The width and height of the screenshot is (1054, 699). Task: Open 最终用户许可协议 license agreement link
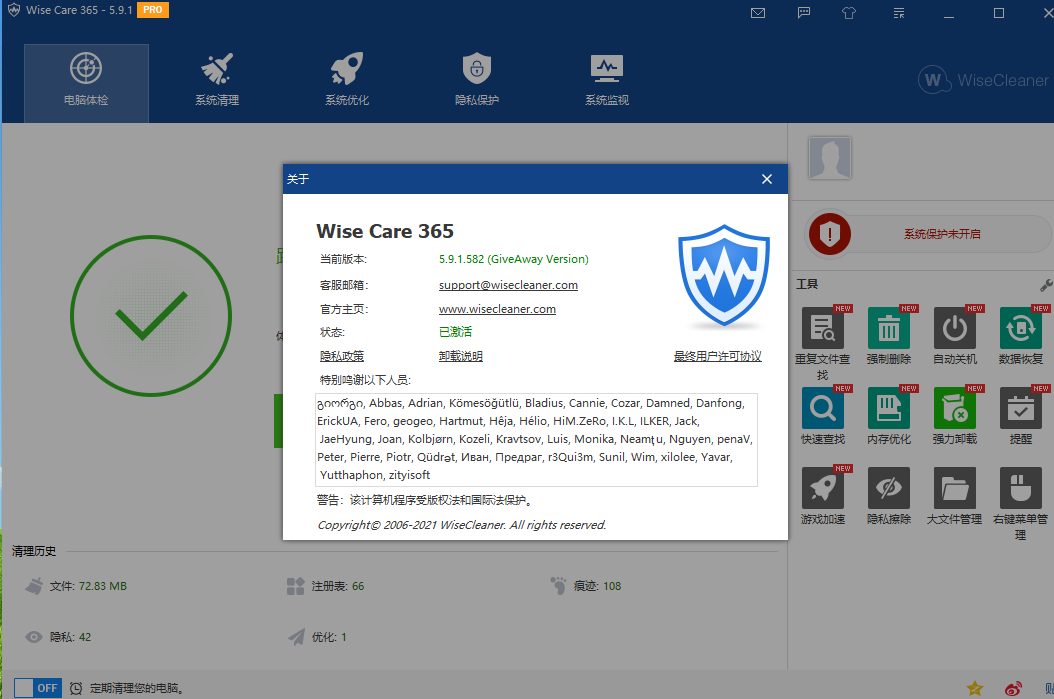click(x=717, y=356)
